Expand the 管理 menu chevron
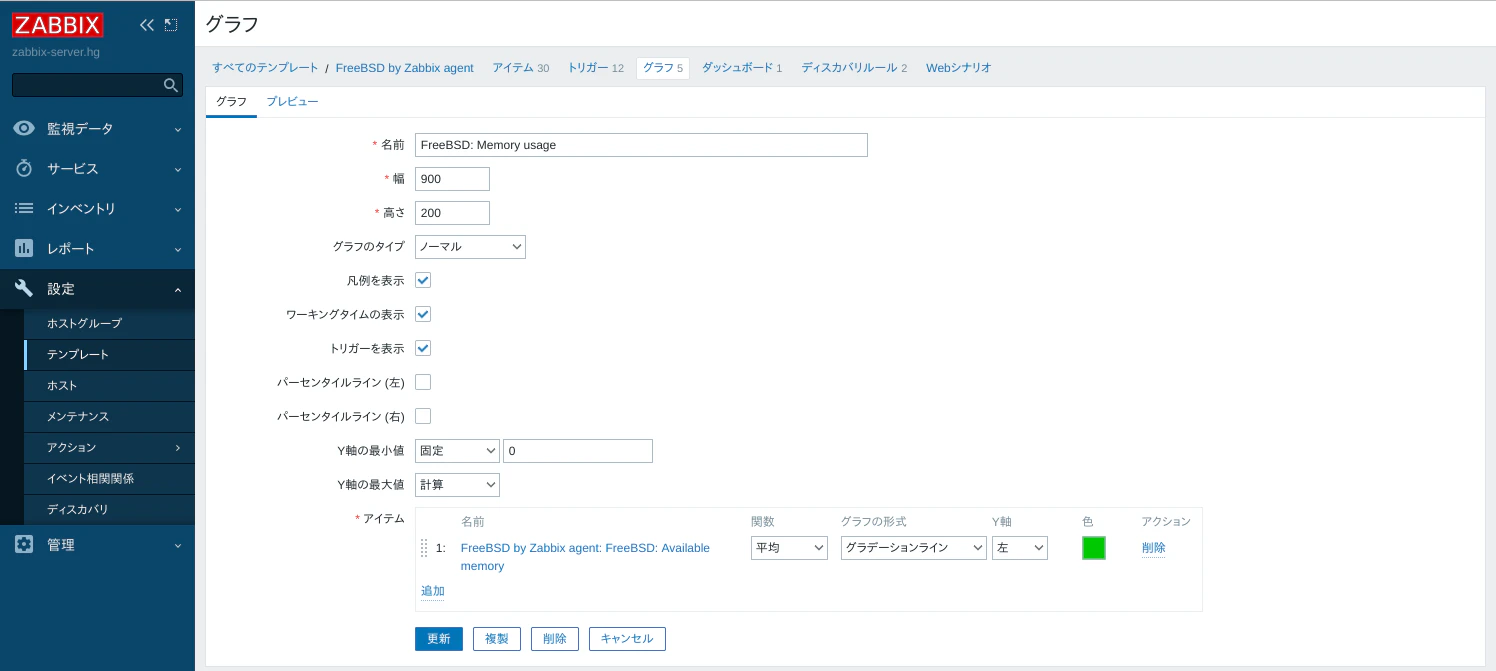This screenshot has height=671, width=1496. [178, 546]
